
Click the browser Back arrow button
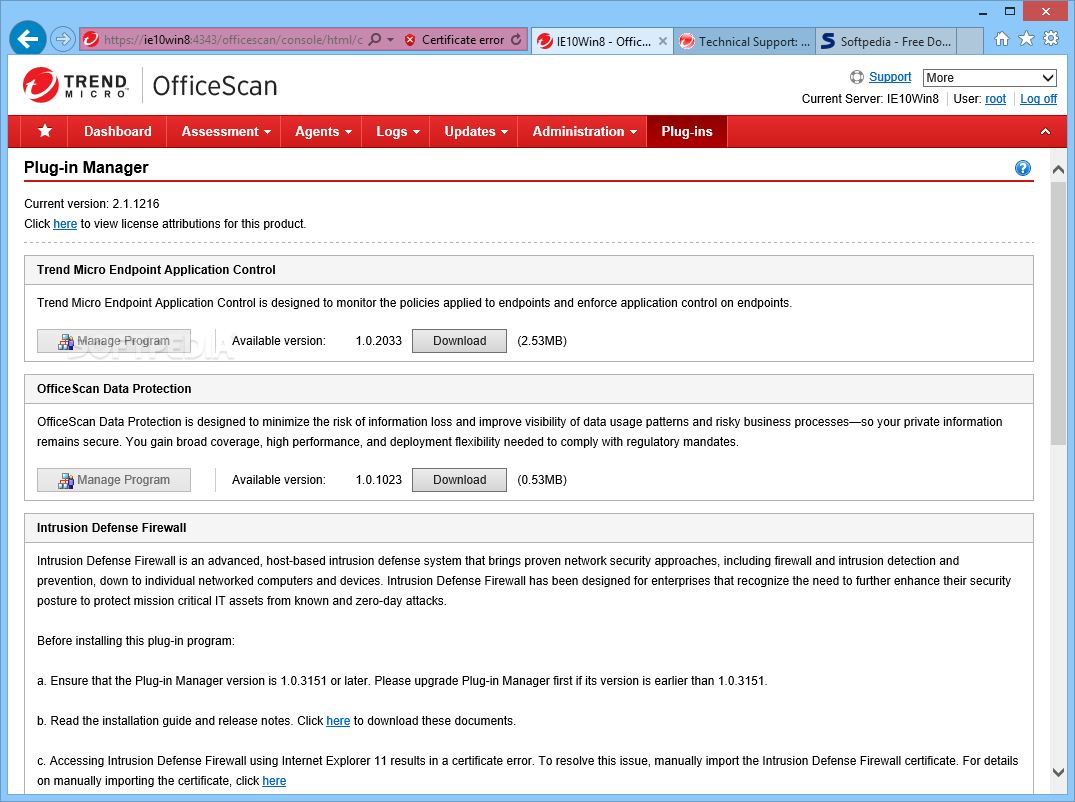(x=28, y=39)
